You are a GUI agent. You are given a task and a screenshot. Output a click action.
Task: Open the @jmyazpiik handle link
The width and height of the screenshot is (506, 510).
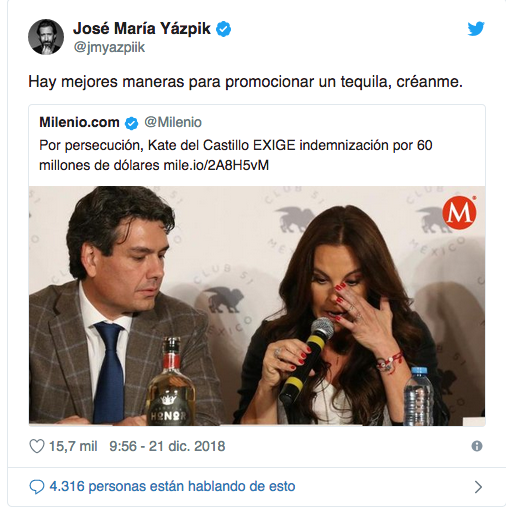point(109,47)
